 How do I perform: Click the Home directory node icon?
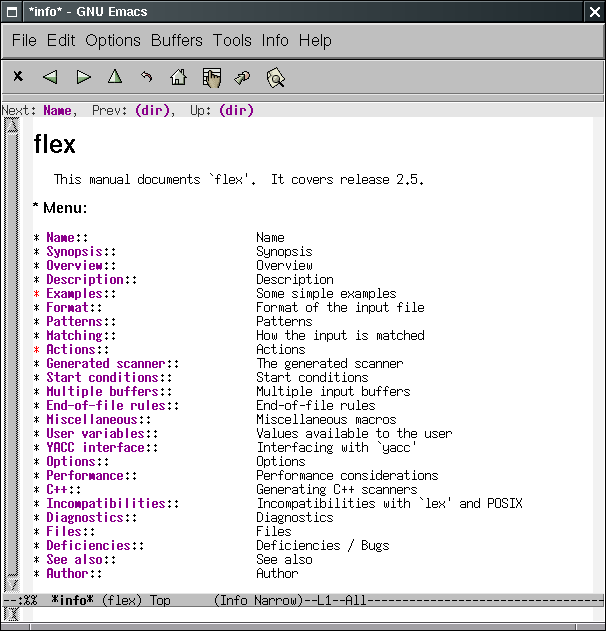click(x=178, y=76)
